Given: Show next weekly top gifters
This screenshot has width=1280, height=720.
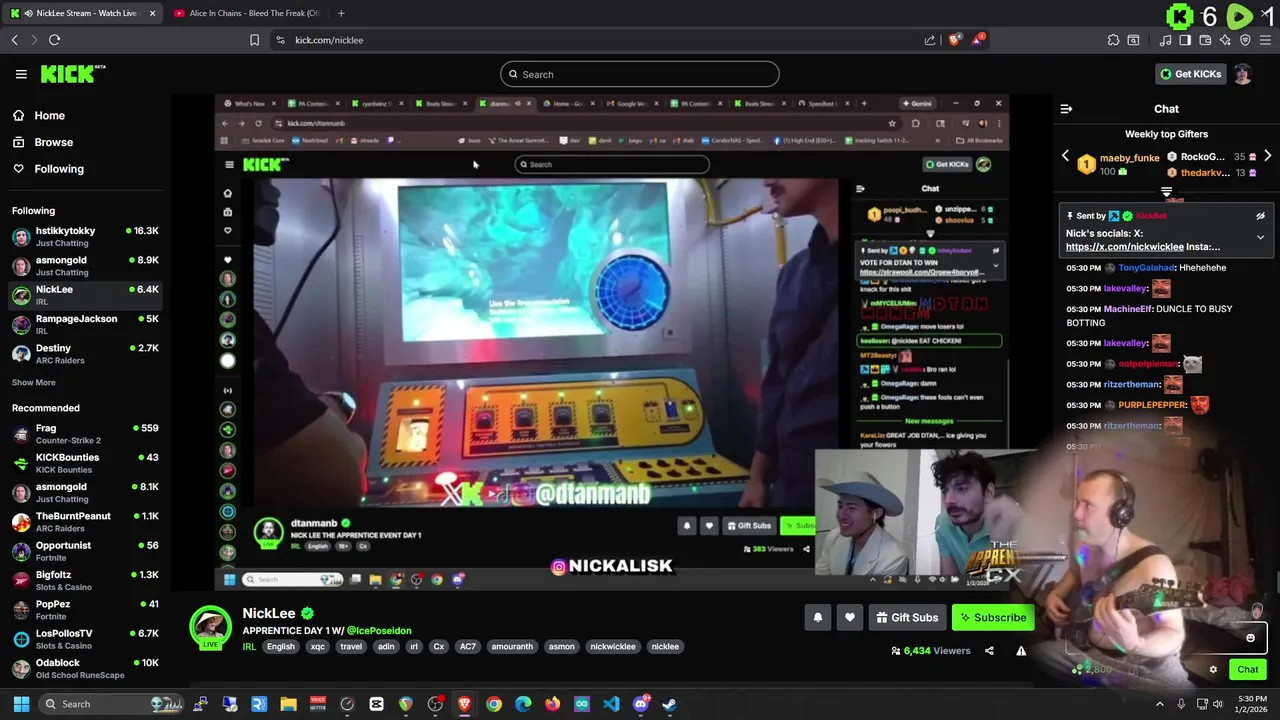Looking at the screenshot, I should coord(1267,156).
